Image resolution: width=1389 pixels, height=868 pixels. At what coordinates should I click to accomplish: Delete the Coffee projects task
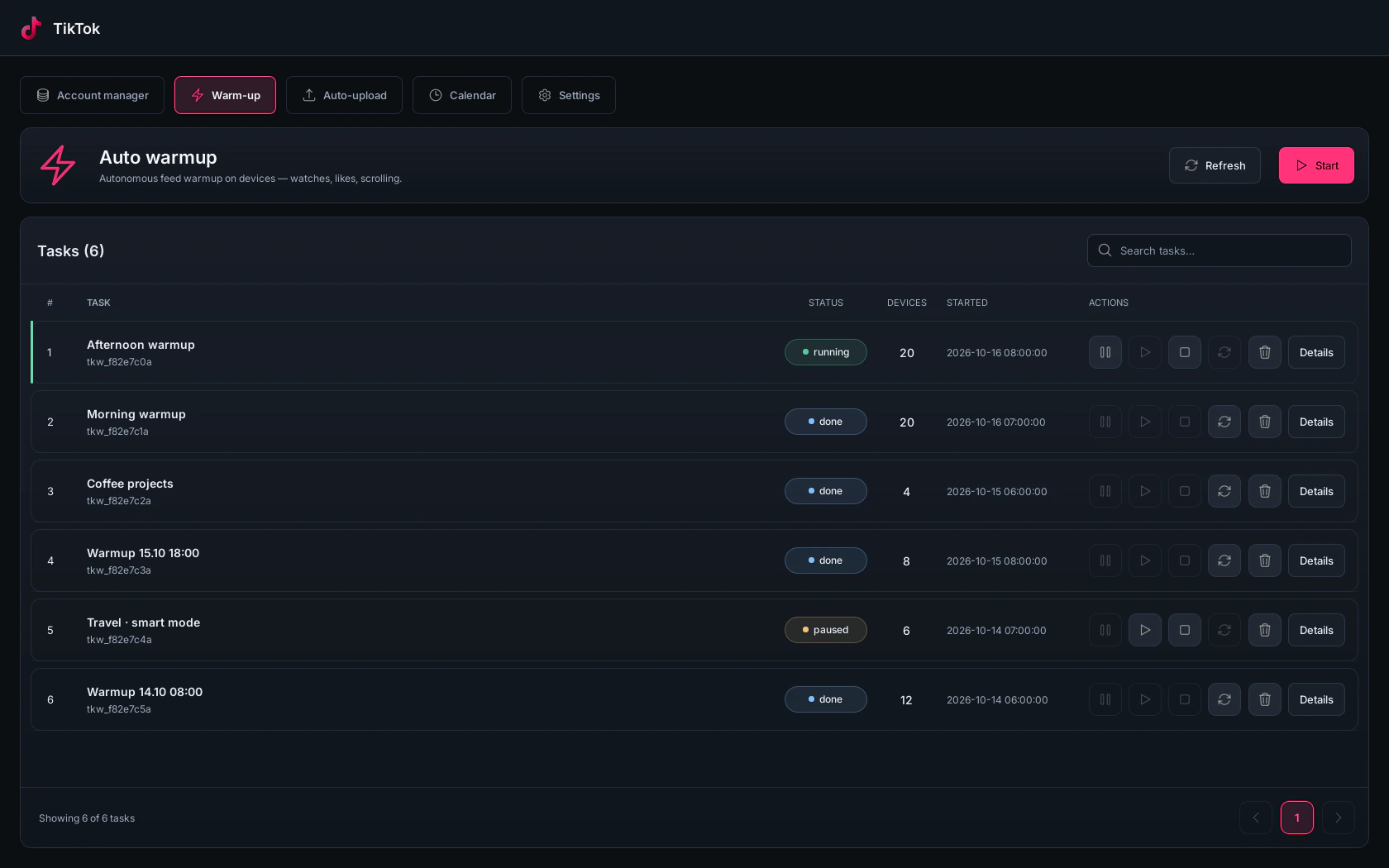click(x=1265, y=491)
